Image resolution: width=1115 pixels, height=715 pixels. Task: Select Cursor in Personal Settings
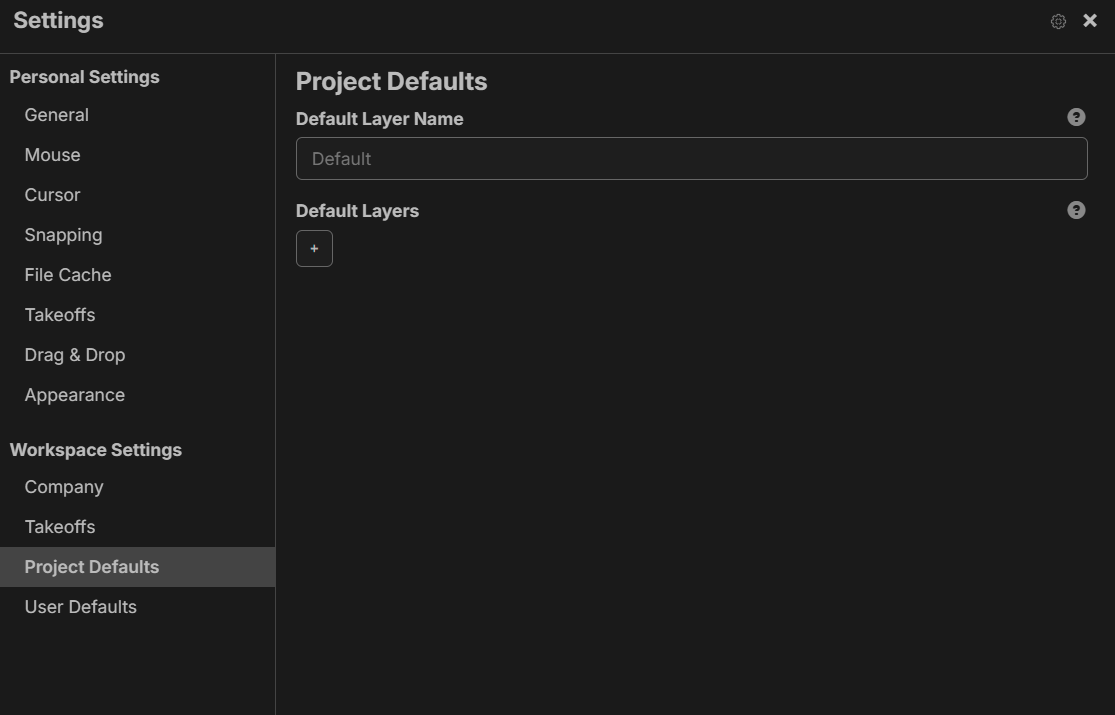[137, 195]
